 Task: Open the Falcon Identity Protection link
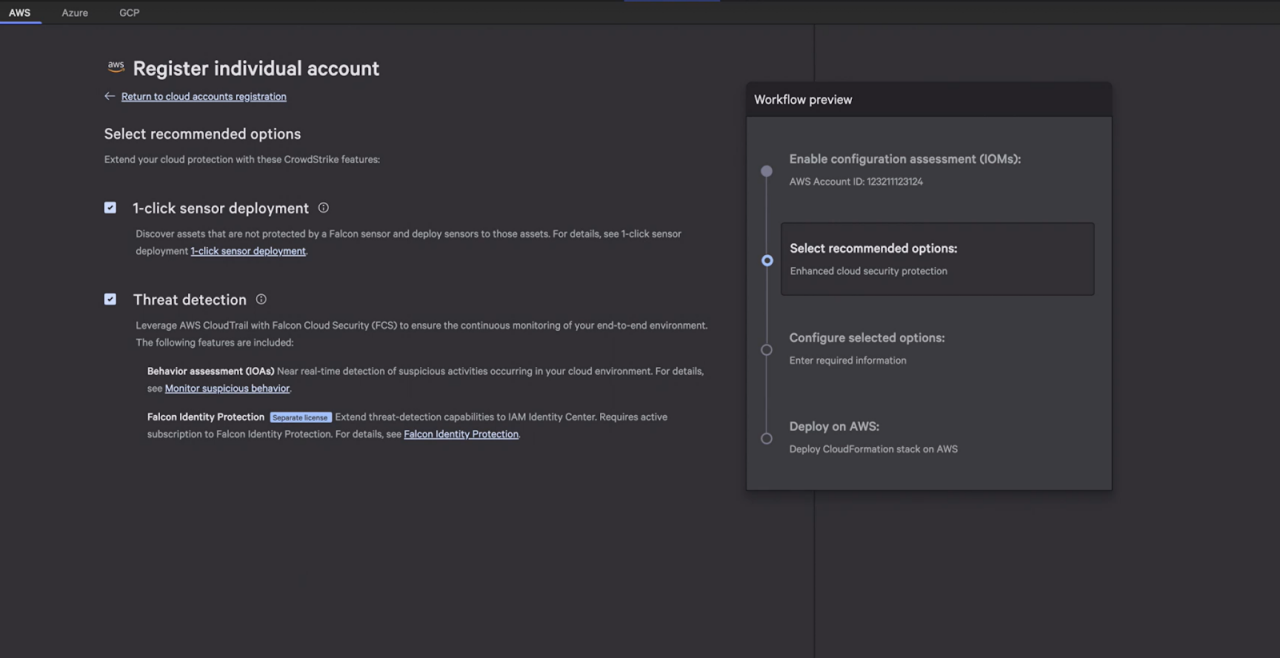point(461,434)
